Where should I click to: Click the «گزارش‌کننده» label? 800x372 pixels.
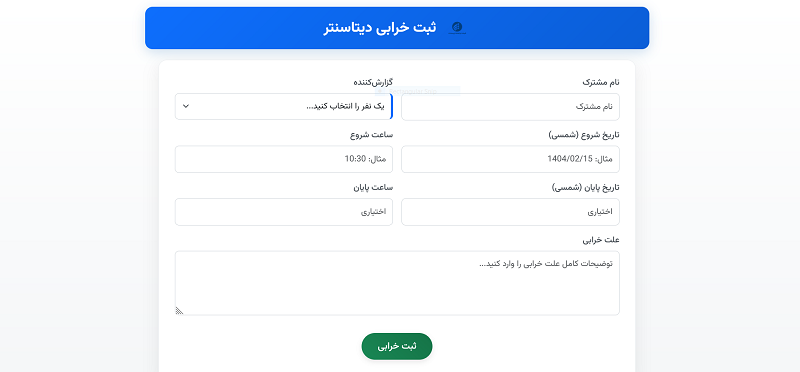point(373,82)
